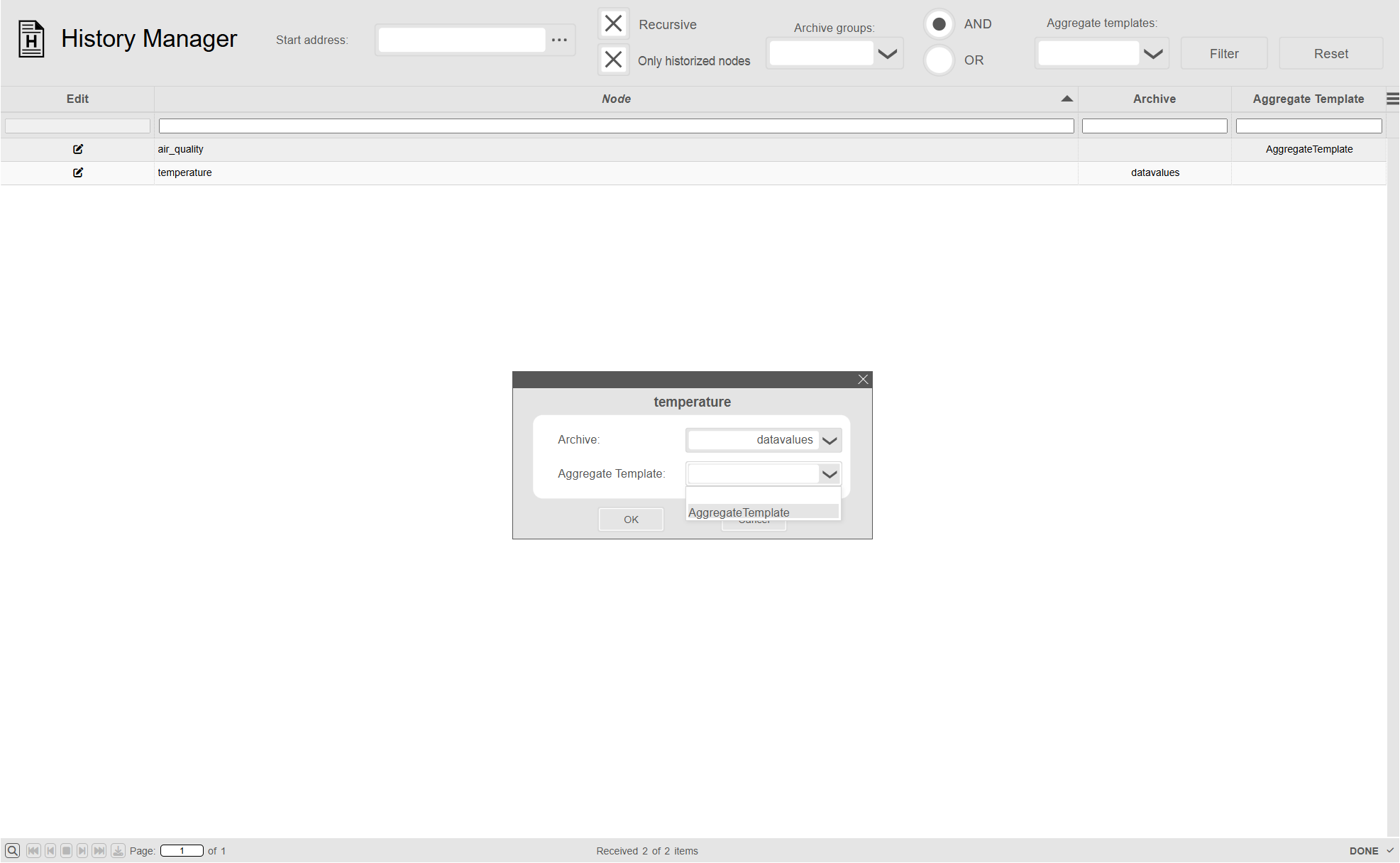This screenshot has height=863, width=1400.
Task: Toggle Only historized nodes checkbox
Action: point(613,60)
